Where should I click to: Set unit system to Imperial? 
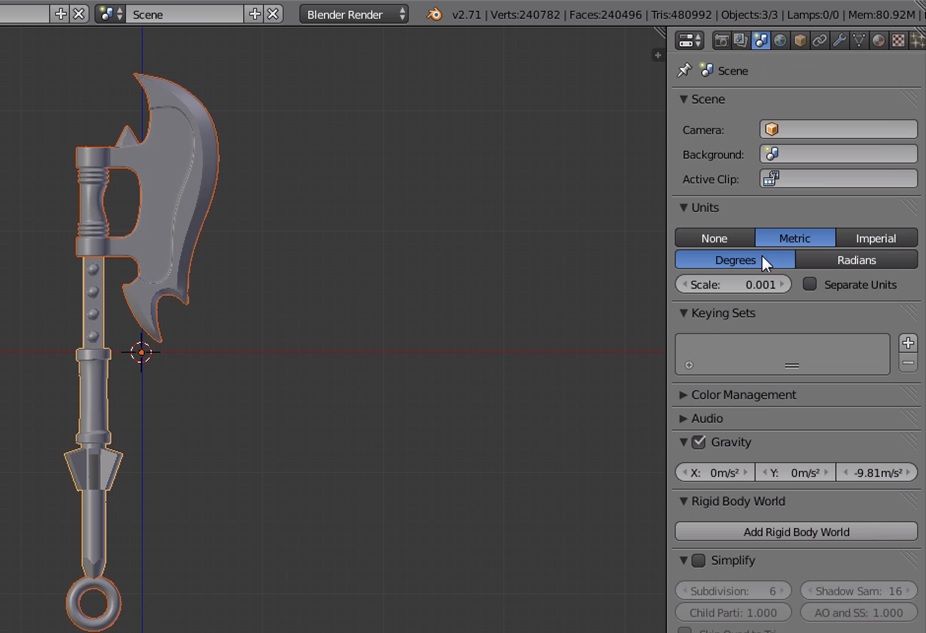point(876,238)
